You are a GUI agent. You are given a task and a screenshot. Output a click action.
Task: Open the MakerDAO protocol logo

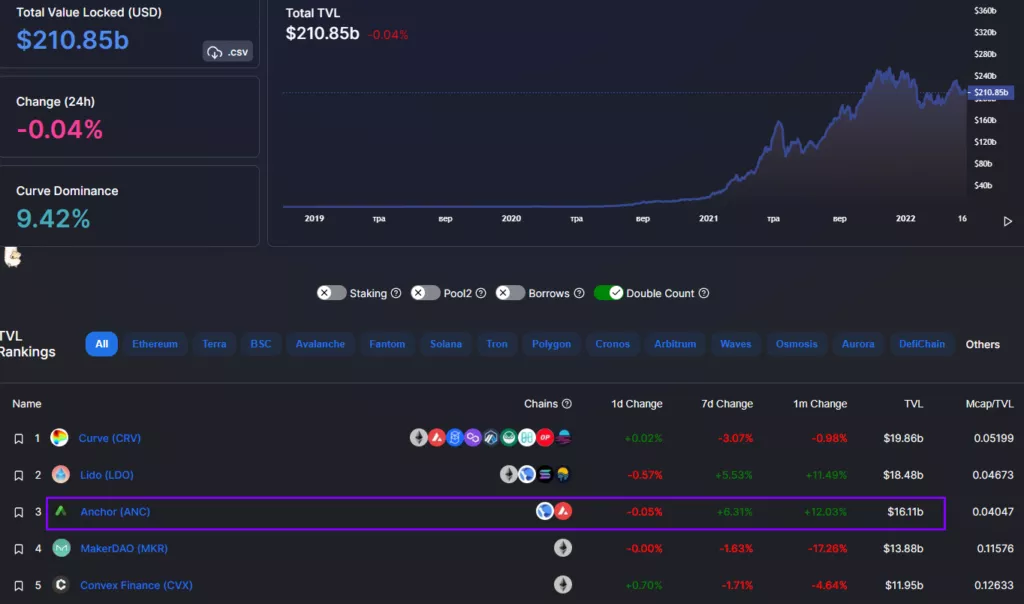[60, 548]
